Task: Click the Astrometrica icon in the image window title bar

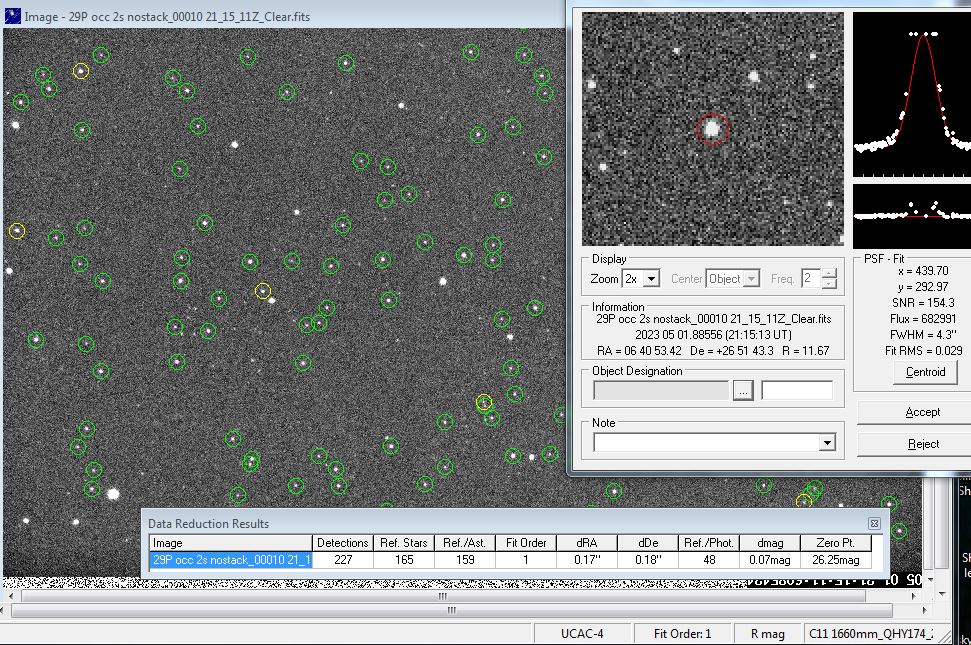Action: click(12, 16)
